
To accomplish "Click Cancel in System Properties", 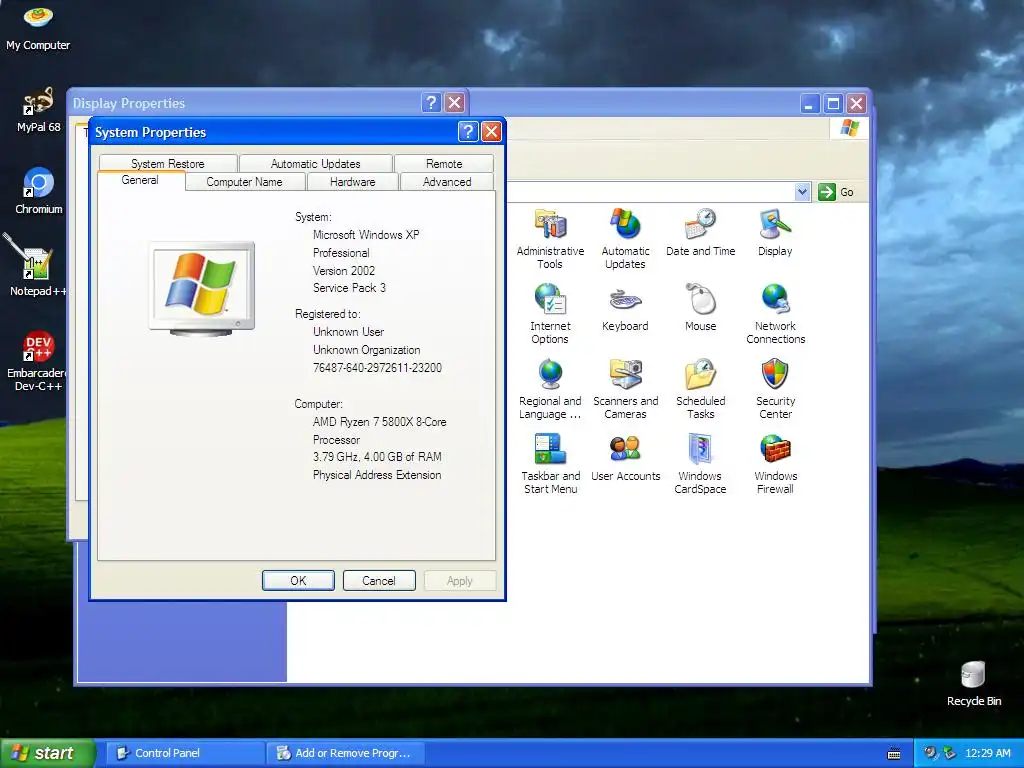I will click(x=379, y=581).
